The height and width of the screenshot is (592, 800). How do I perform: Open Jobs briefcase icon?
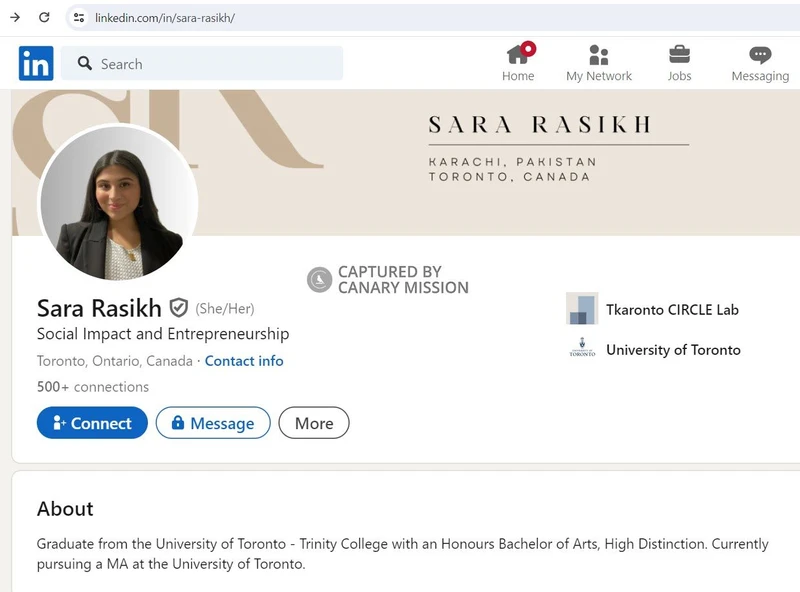(x=679, y=55)
